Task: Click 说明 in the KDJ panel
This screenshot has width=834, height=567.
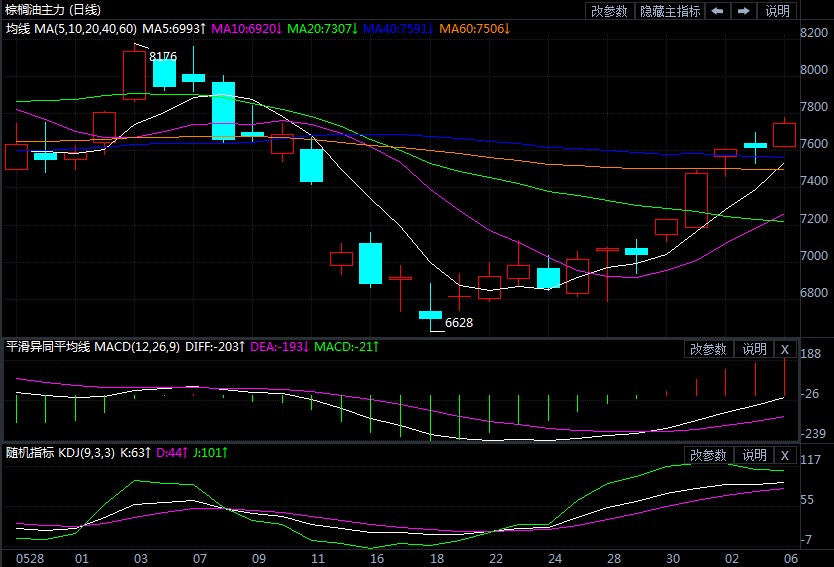Action: (x=753, y=456)
